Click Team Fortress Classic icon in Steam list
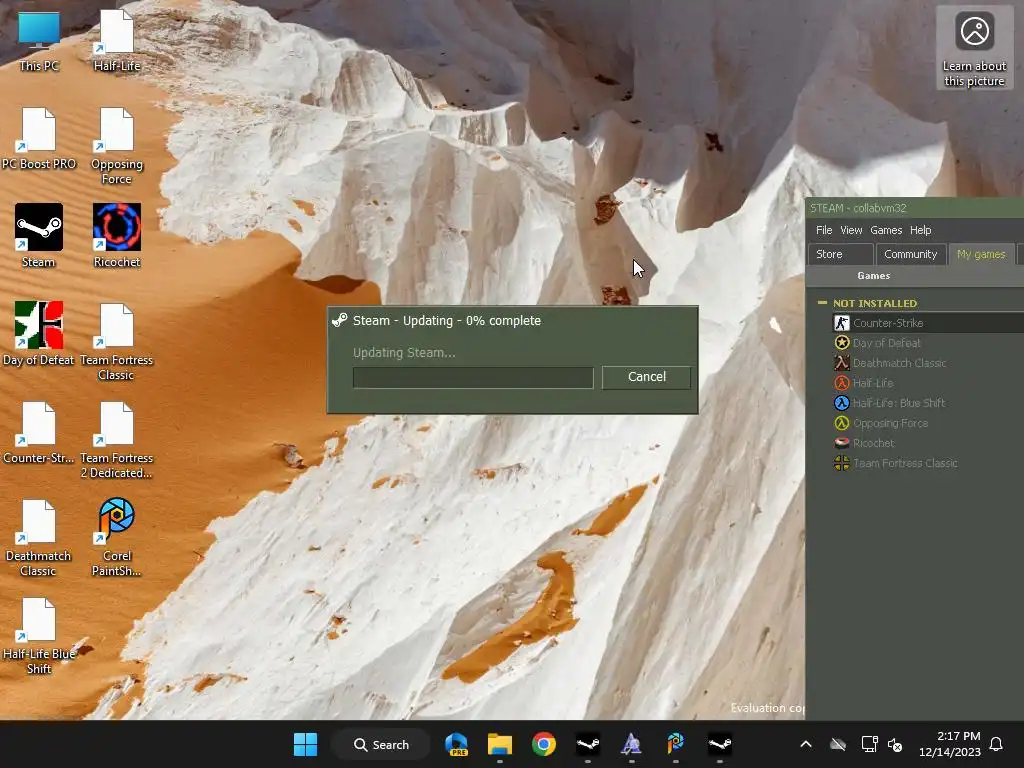 click(x=842, y=463)
